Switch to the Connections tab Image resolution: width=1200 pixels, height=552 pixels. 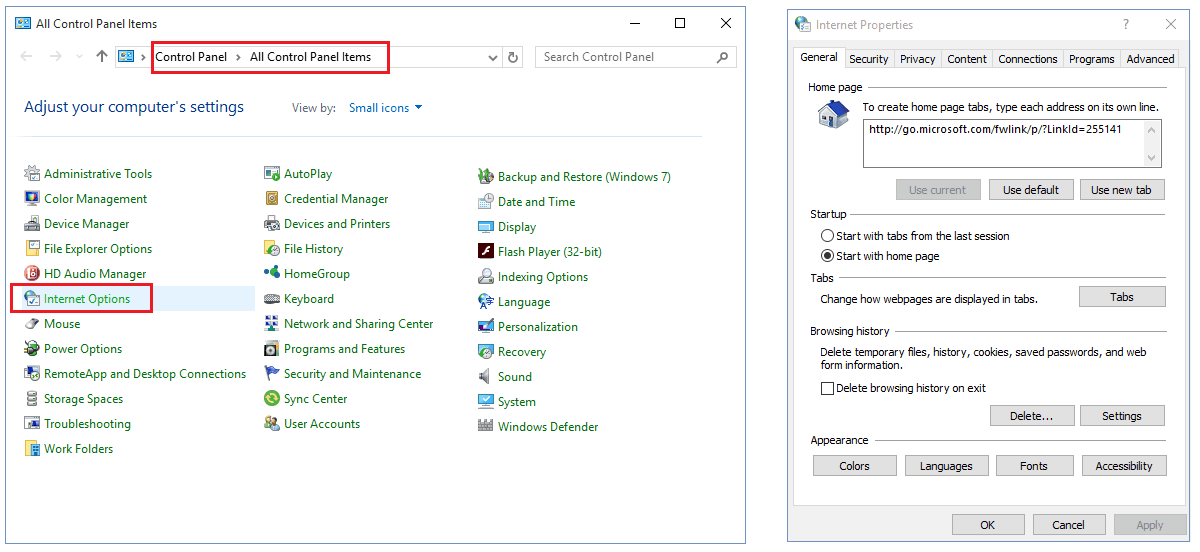pos(1028,59)
